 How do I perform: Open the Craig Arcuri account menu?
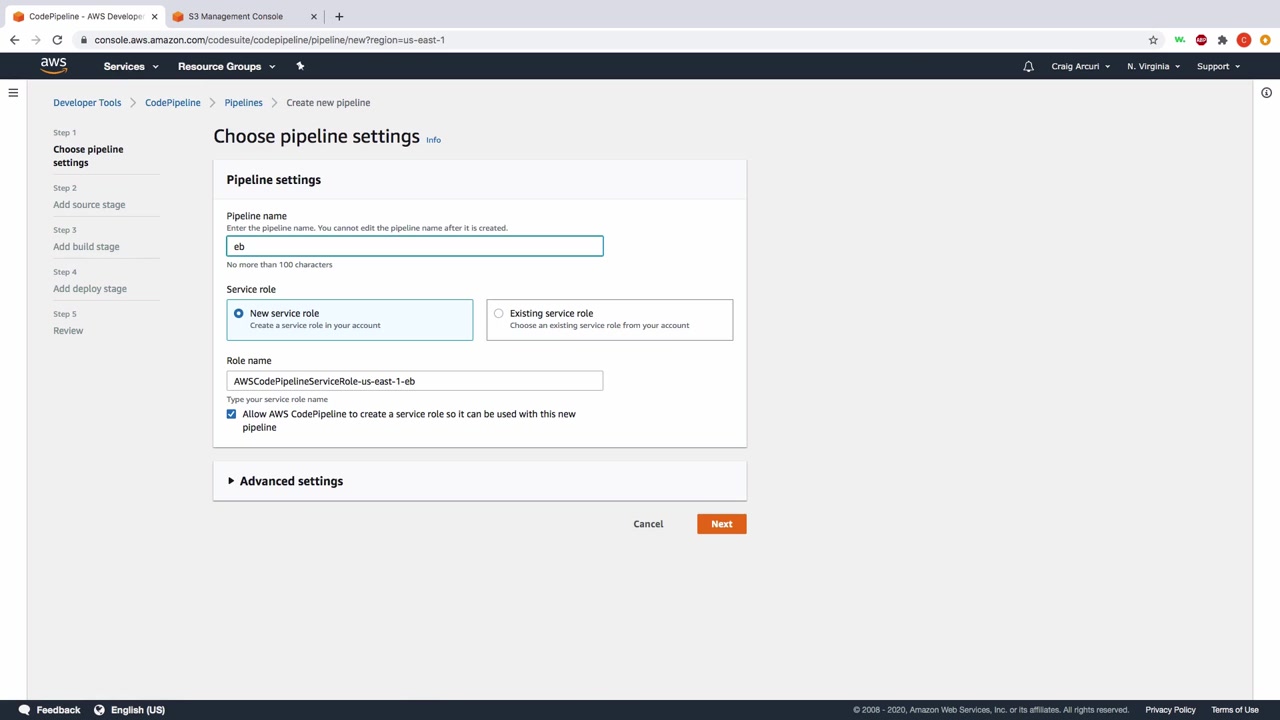tap(1080, 66)
